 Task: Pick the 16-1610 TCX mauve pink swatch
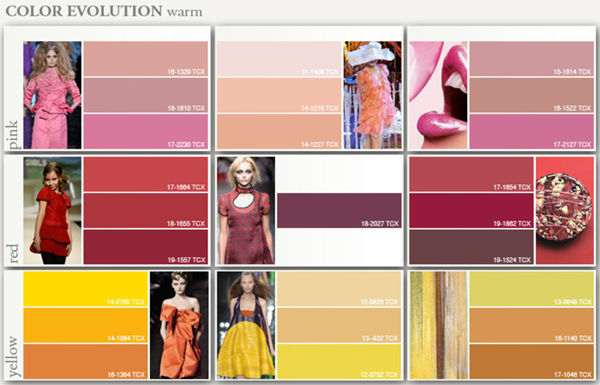(x=146, y=95)
